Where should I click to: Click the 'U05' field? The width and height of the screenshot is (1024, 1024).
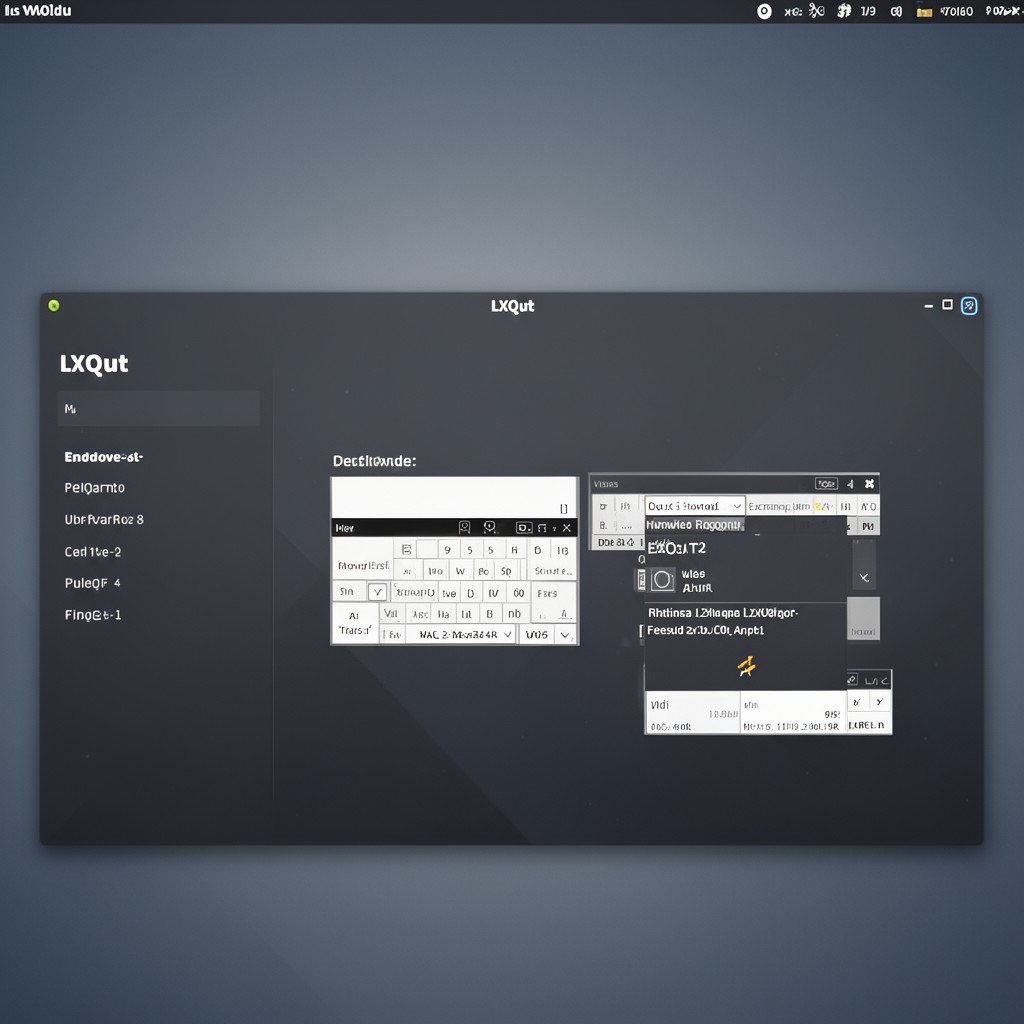point(537,635)
